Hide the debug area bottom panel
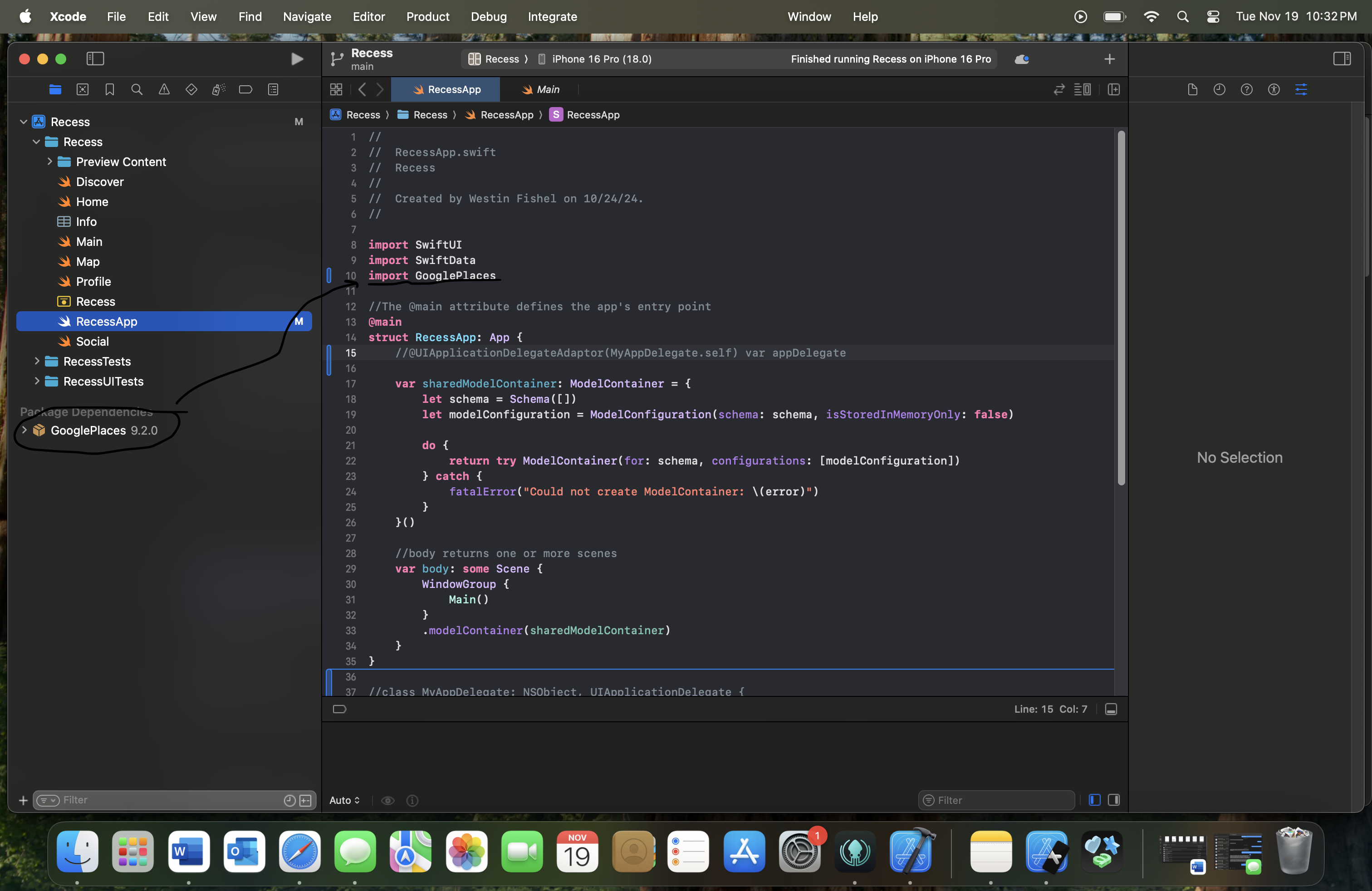The image size is (1372, 891). pyautogui.click(x=1111, y=709)
